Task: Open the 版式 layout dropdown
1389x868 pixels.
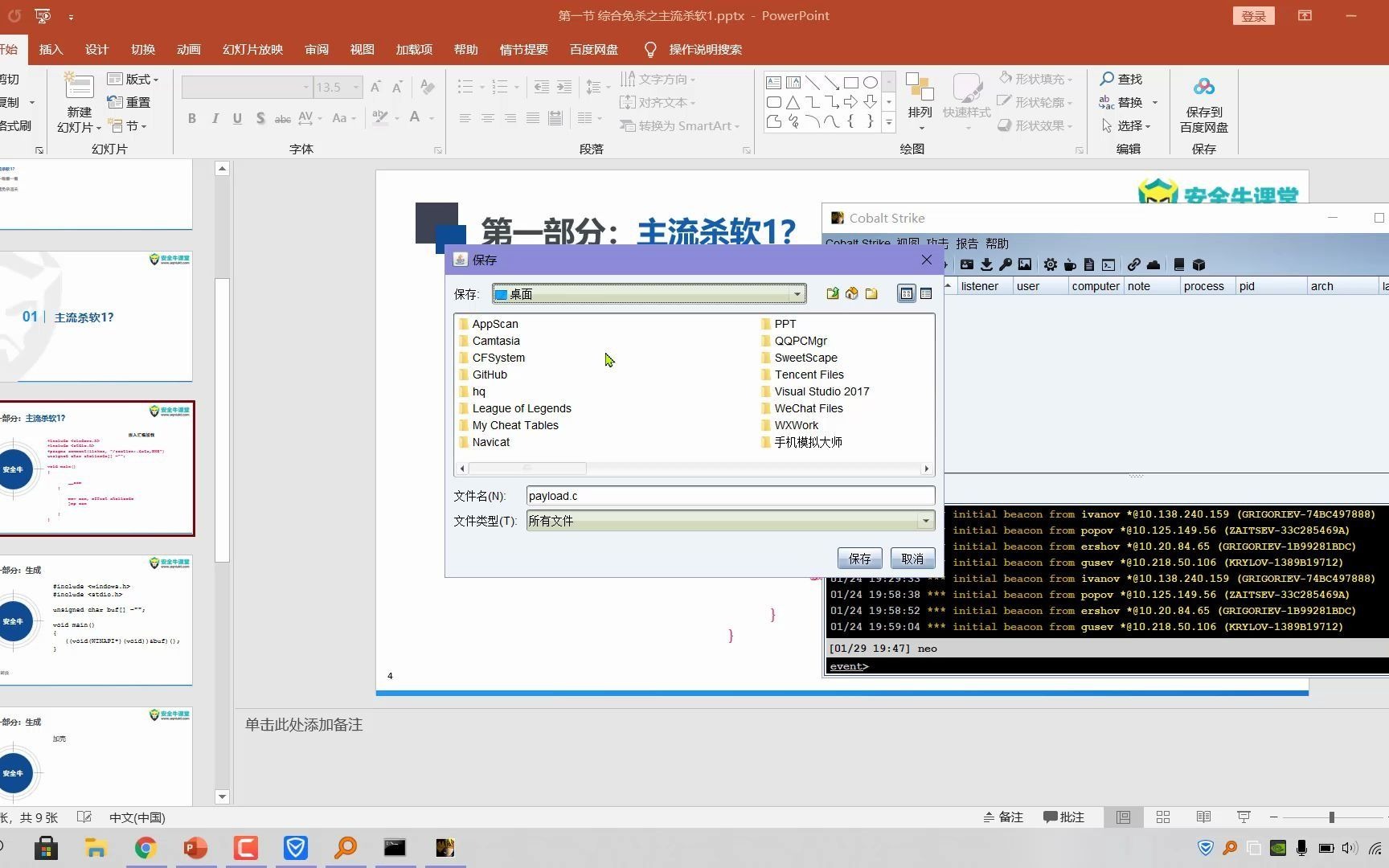Action: pyautogui.click(x=133, y=79)
